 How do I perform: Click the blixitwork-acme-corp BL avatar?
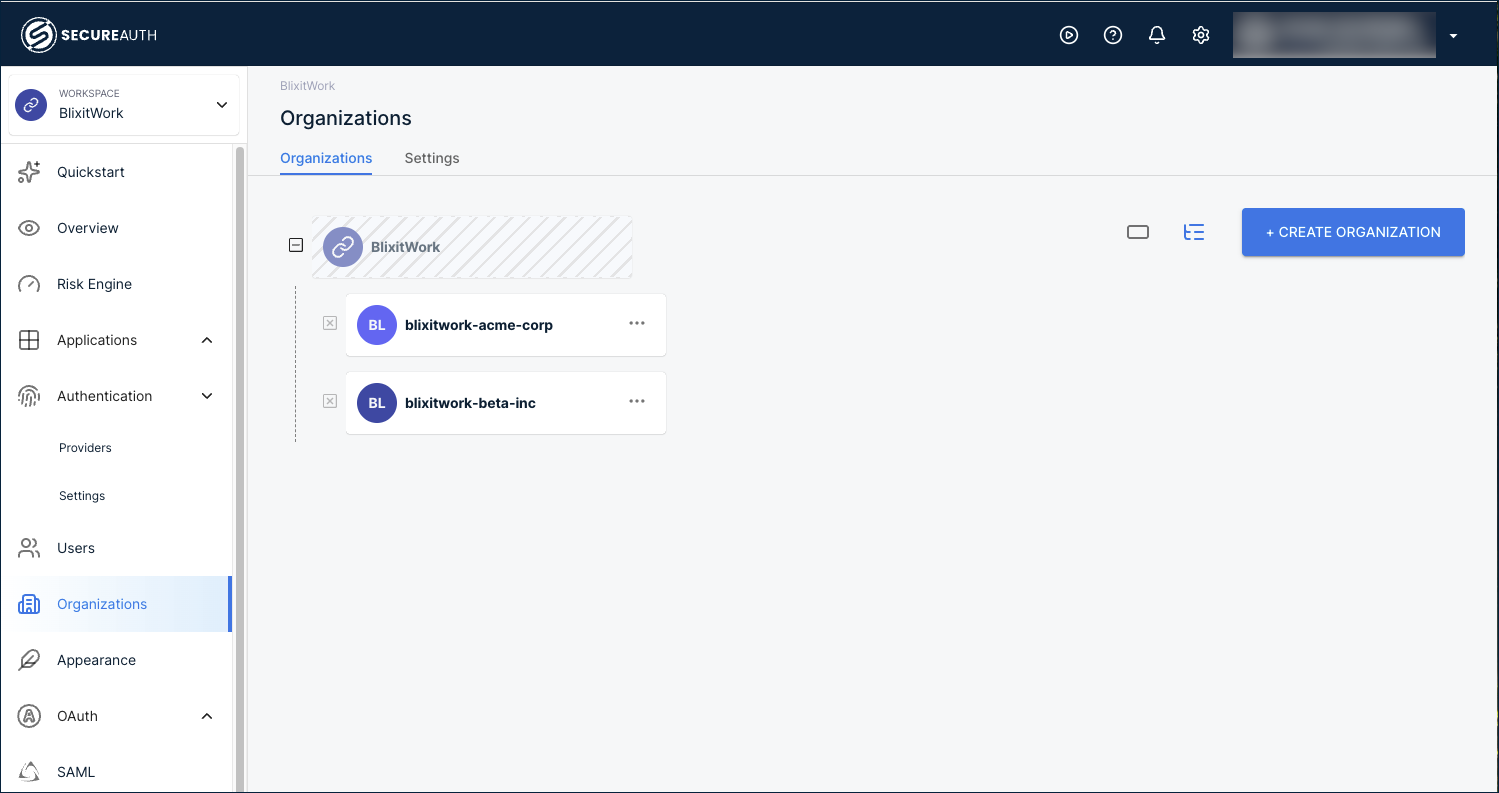click(x=377, y=325)
